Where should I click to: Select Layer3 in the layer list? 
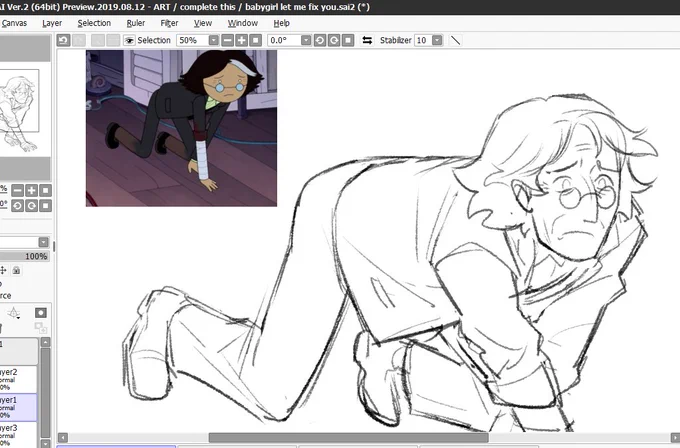pos(19,435)
